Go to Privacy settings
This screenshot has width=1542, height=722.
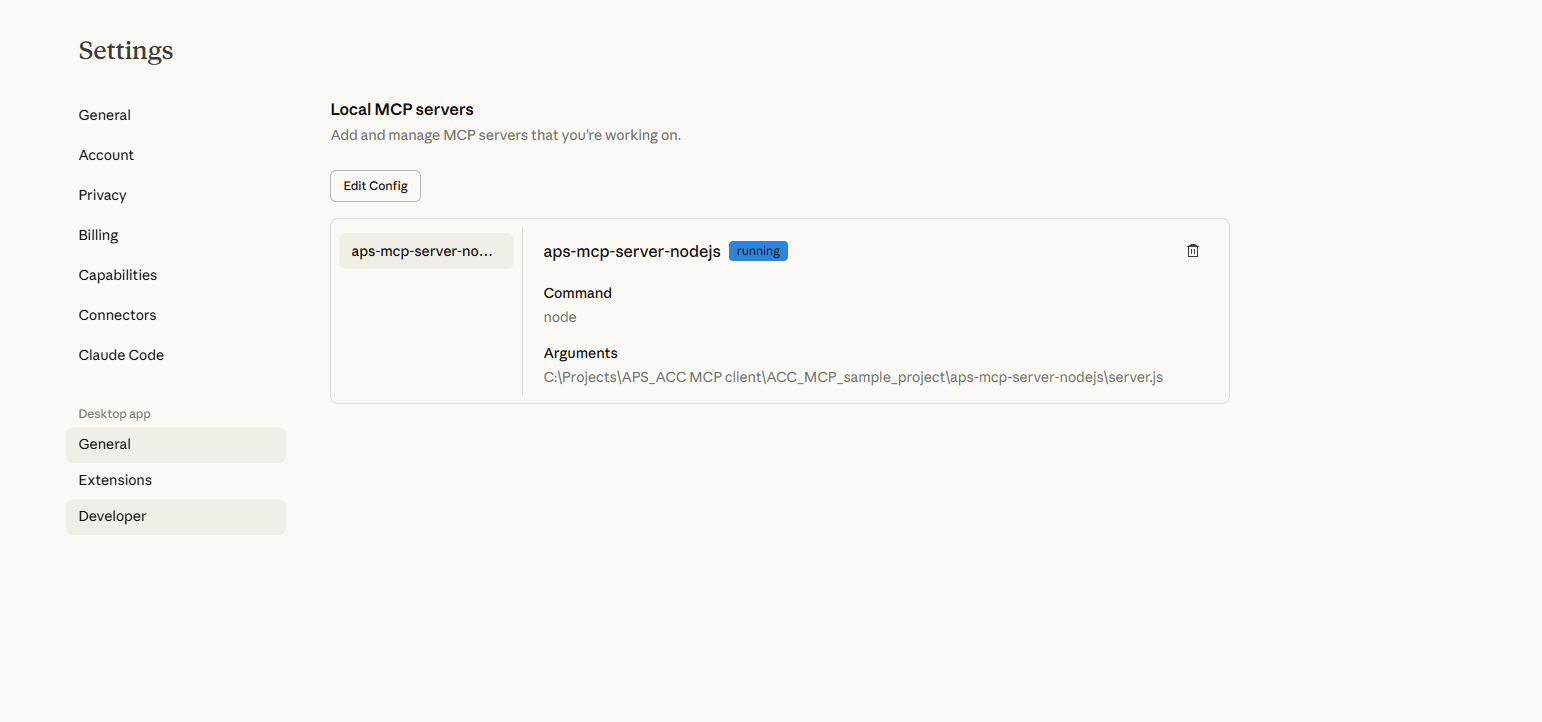[x=102, y=195]
